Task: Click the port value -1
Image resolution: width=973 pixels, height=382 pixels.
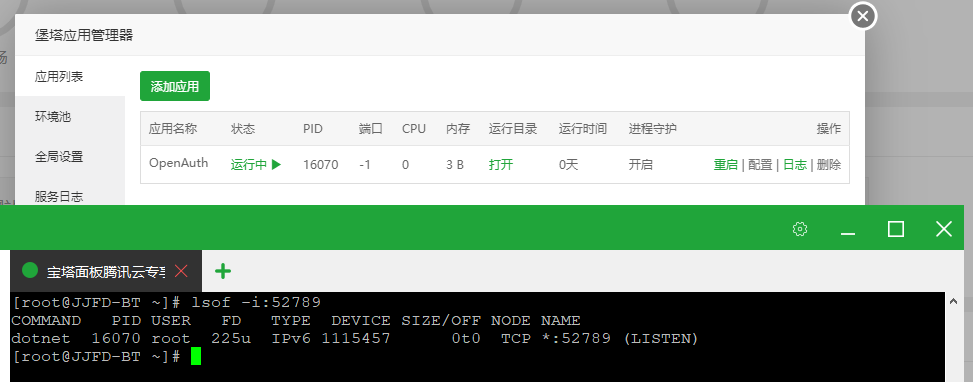Action: (365, 164)
